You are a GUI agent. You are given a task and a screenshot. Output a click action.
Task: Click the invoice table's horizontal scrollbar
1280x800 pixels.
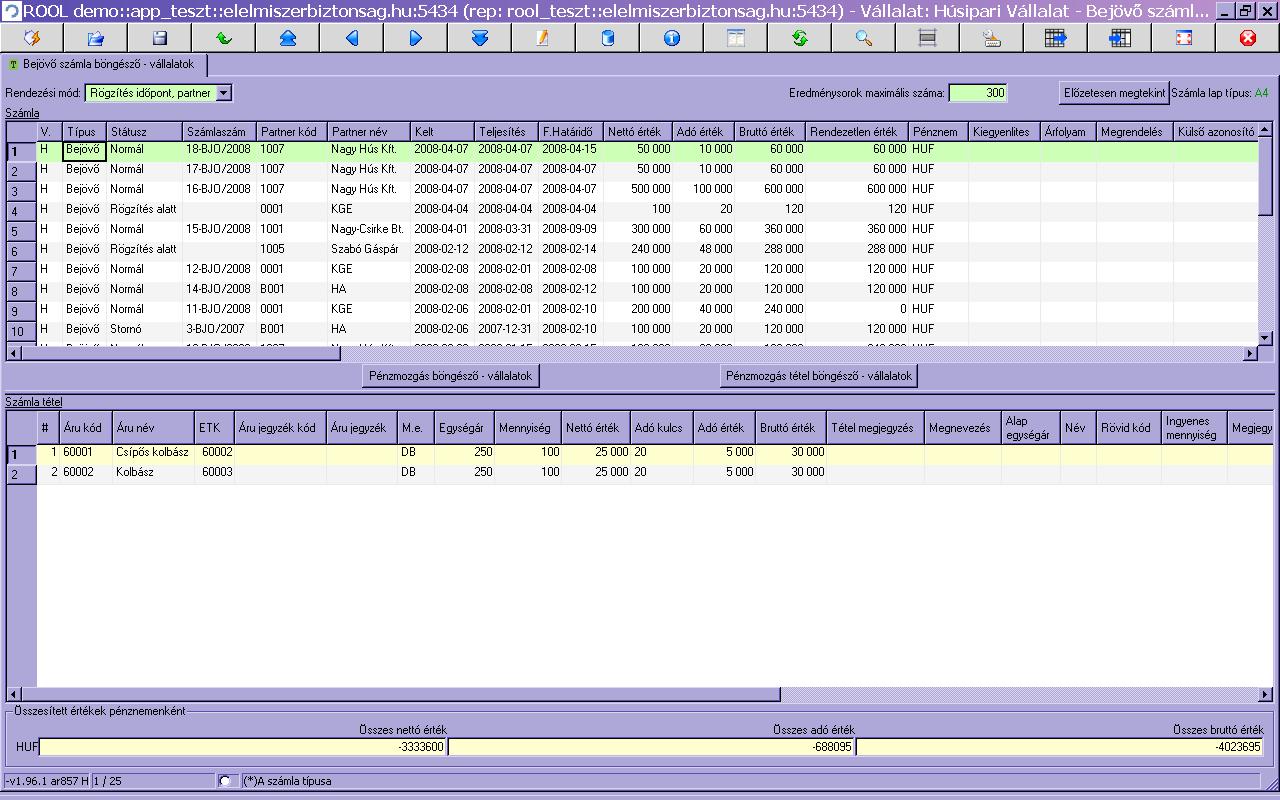coord(180,353)
